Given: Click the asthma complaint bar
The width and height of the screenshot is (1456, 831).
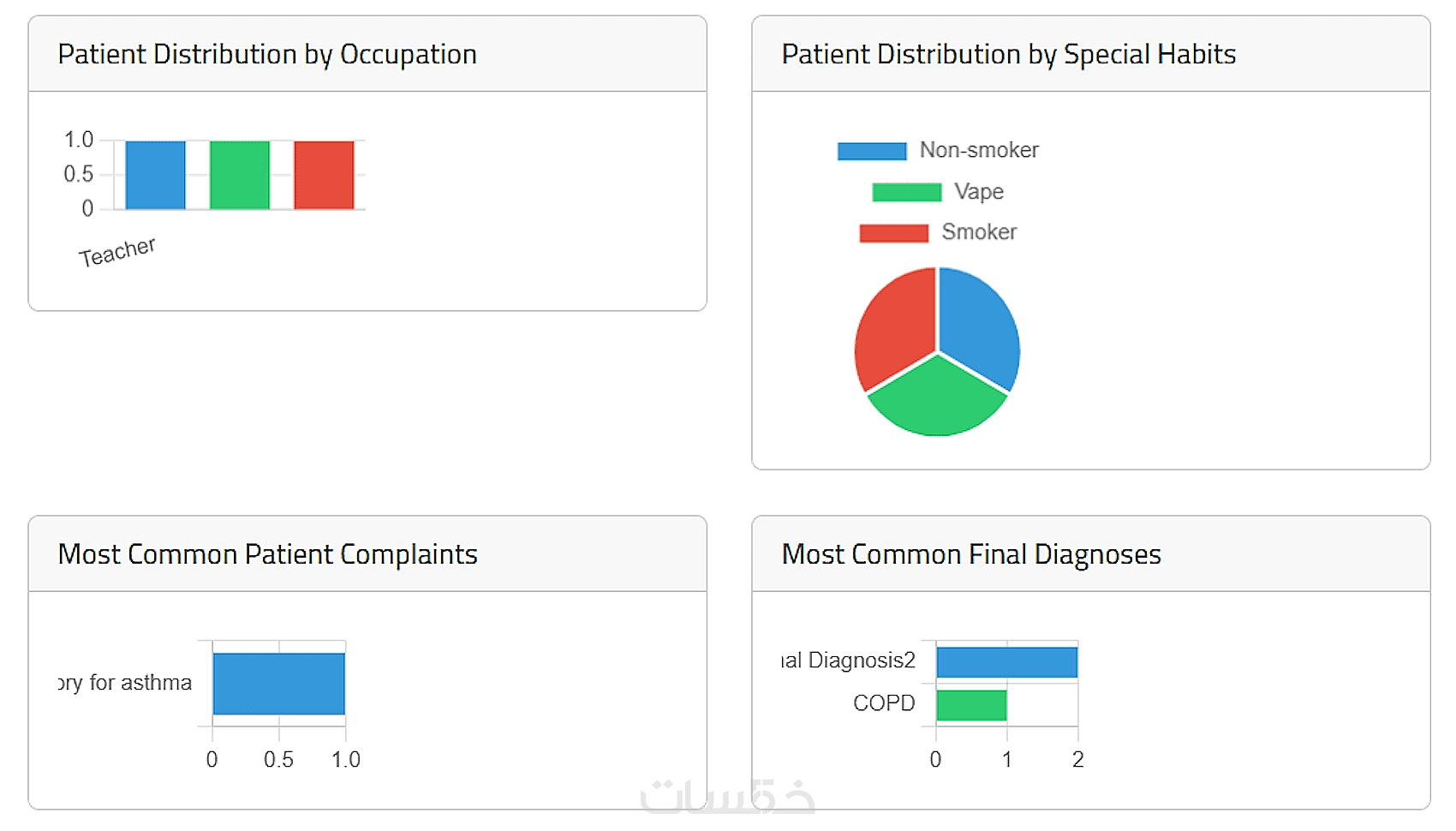Looking at the screenshot, I should click(x=278, y=684).
